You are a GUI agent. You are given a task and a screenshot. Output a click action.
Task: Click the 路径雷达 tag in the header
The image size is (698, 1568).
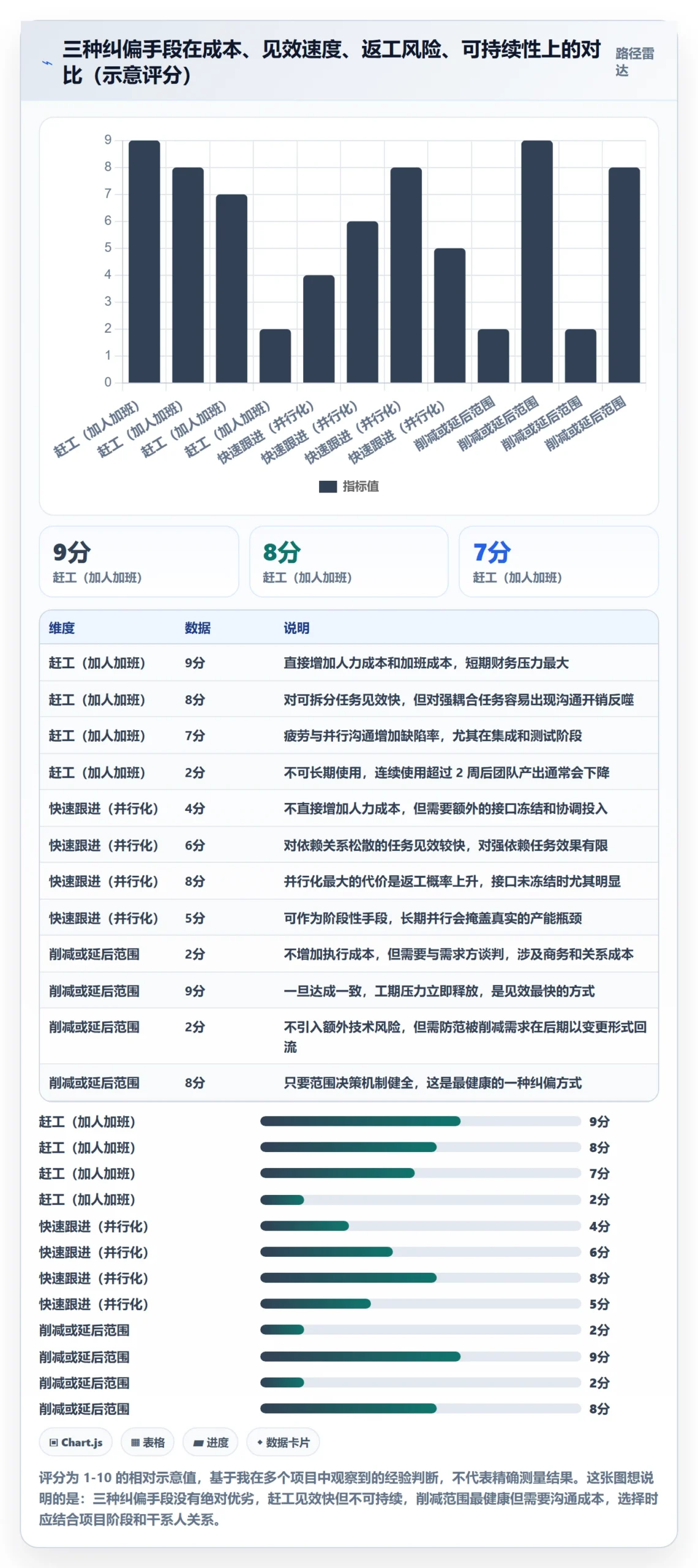(x=634, y=62)
